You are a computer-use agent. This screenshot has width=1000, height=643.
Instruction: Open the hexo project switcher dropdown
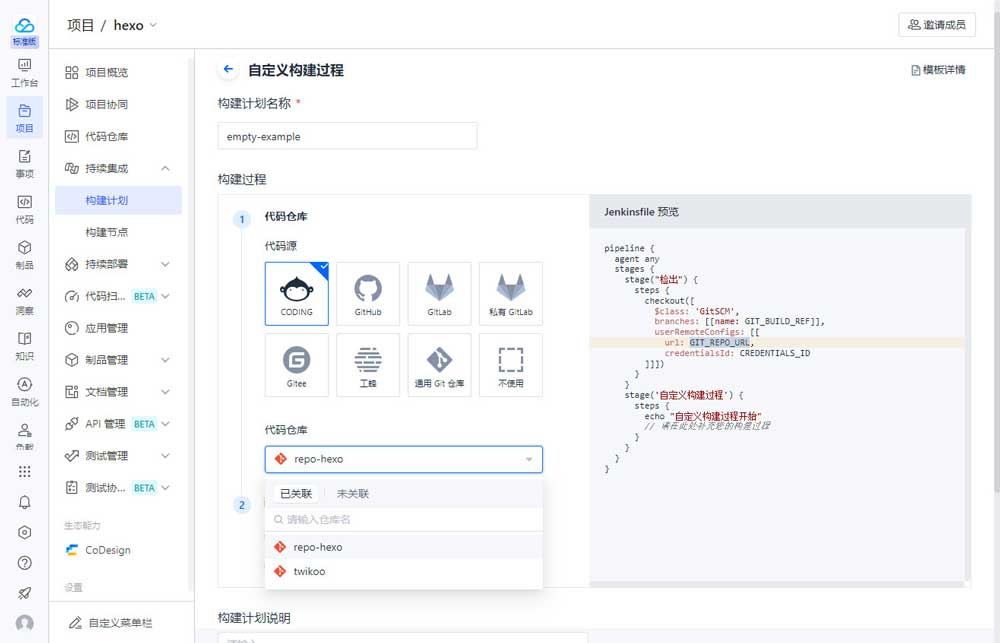click(135, 26)
